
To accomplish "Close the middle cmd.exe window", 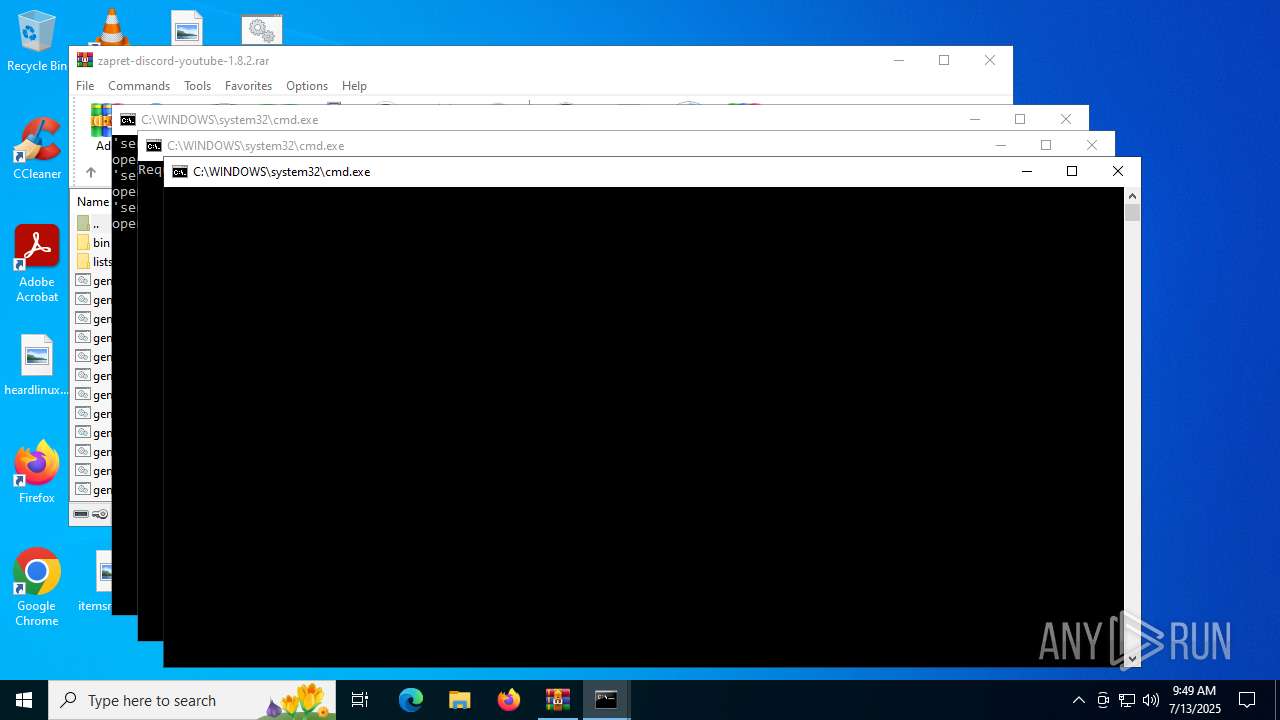I will coord(1092,145).
